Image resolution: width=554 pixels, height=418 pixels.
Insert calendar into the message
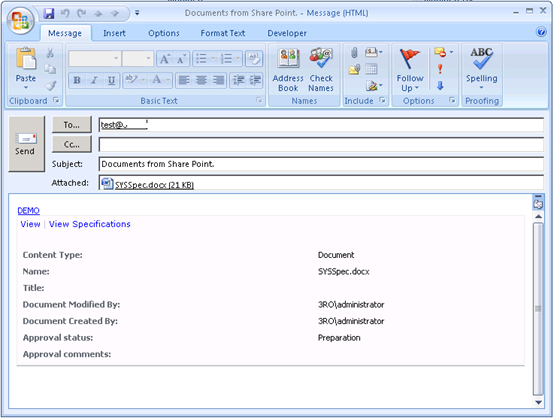pos(371,69)
